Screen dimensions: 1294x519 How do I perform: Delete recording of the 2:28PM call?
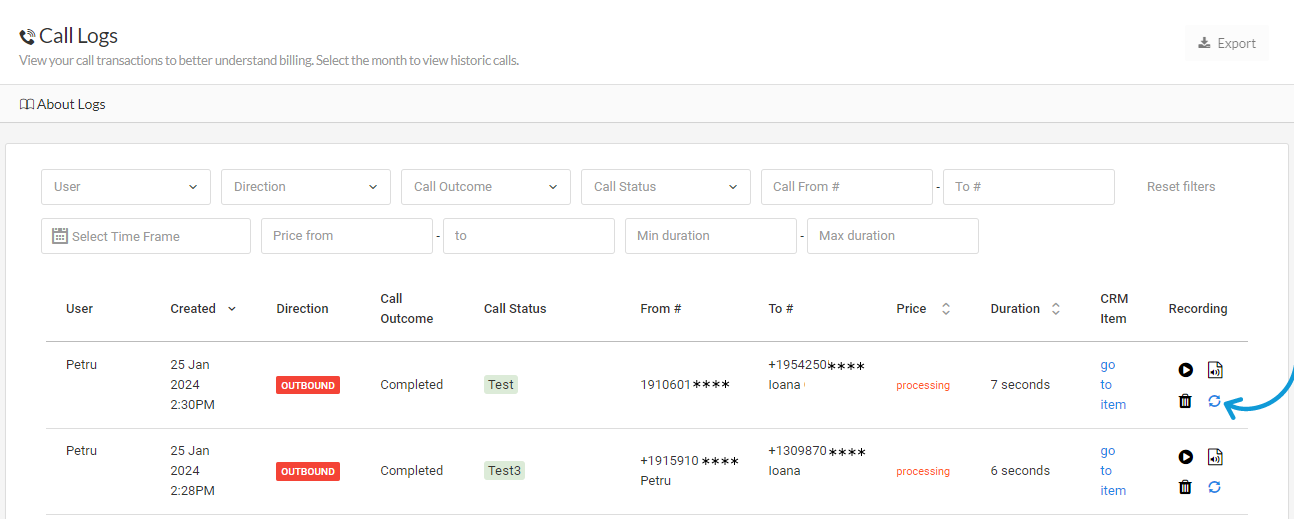click(1185, 487)
